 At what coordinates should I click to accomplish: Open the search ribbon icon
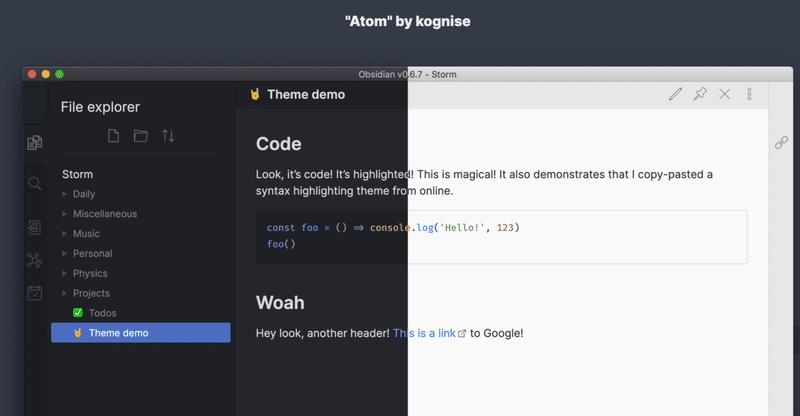pos(35,184)
